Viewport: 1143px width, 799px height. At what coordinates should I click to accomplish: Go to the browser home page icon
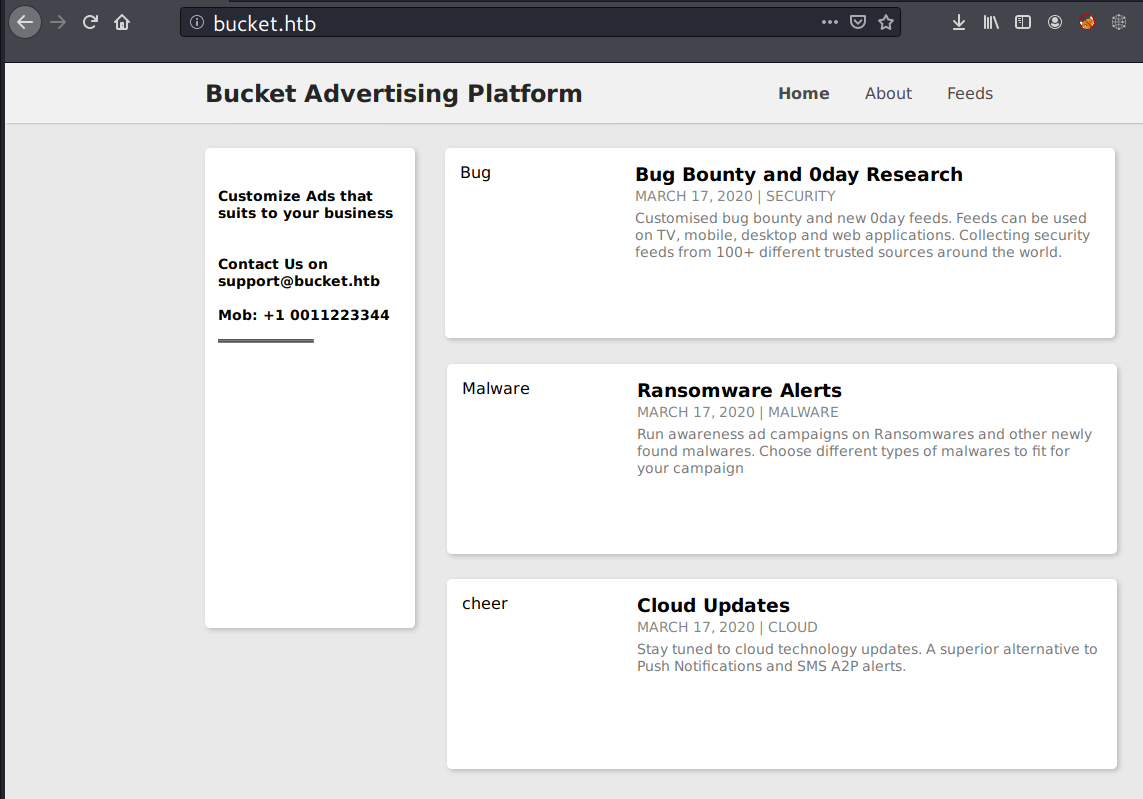click(x=122, y=22)
